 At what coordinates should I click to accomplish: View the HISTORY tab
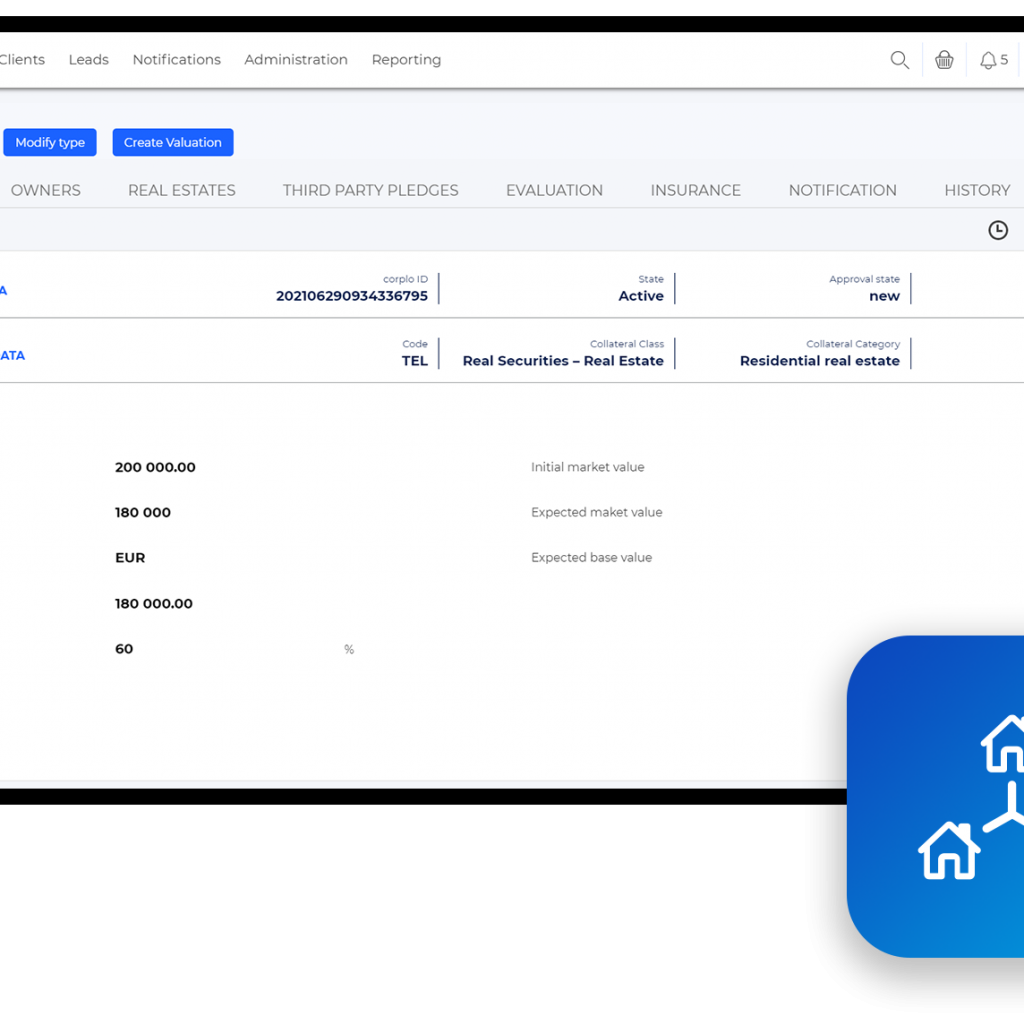coord(976,190)
